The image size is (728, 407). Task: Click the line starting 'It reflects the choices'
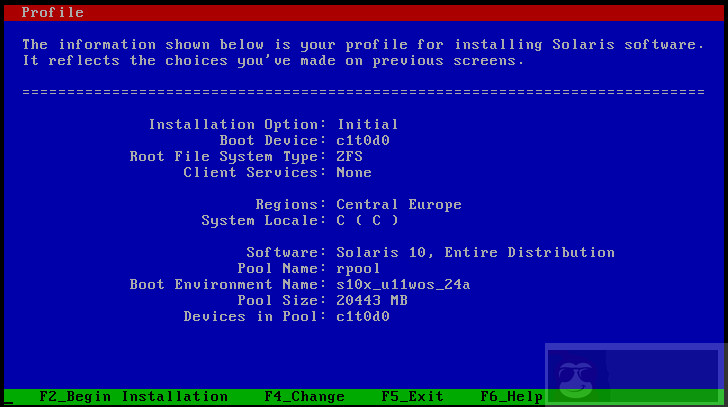(x=273, y=61)
